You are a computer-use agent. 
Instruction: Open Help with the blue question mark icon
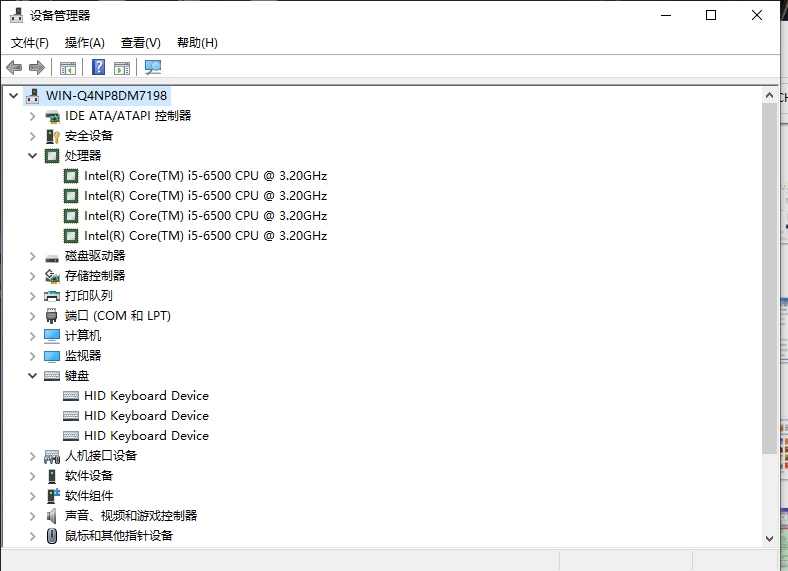tap(98, 67)
